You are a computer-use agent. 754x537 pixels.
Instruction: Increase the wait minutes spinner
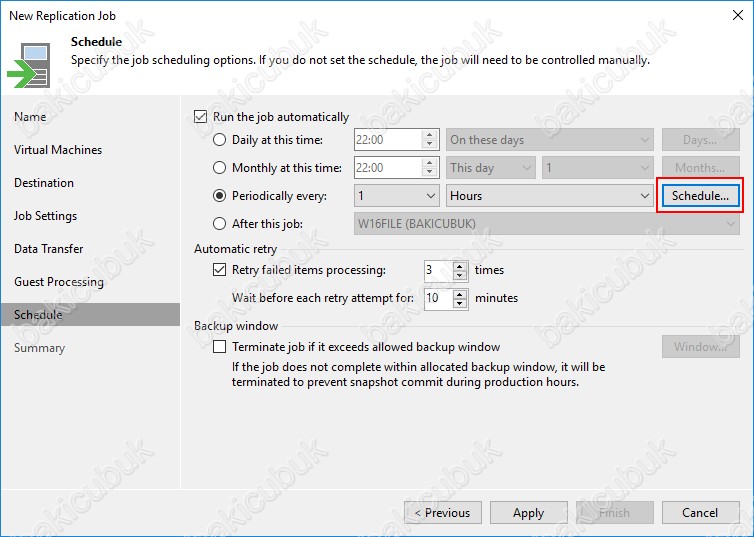[460, 293]
